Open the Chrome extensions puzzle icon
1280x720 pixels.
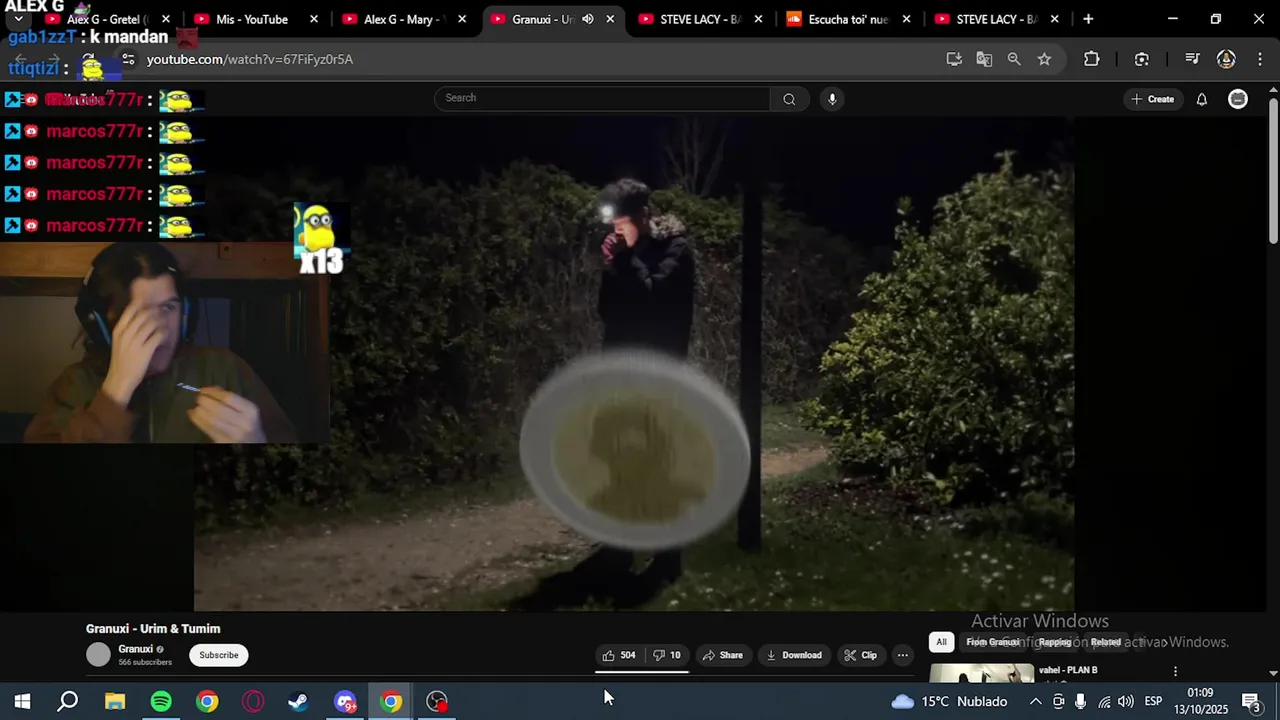click(x=1092, y=59)
